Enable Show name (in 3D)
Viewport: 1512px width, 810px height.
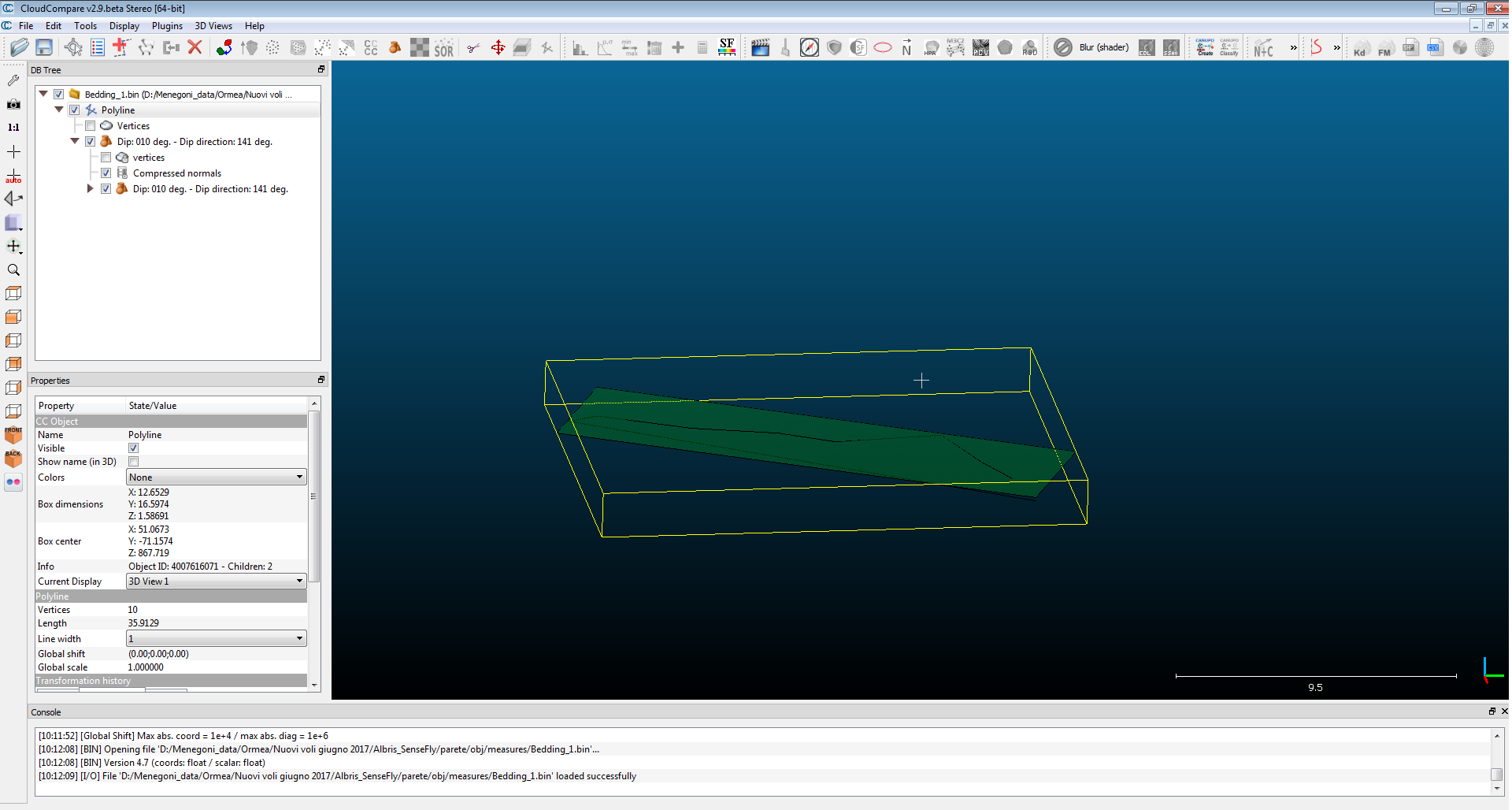[133, 461]
